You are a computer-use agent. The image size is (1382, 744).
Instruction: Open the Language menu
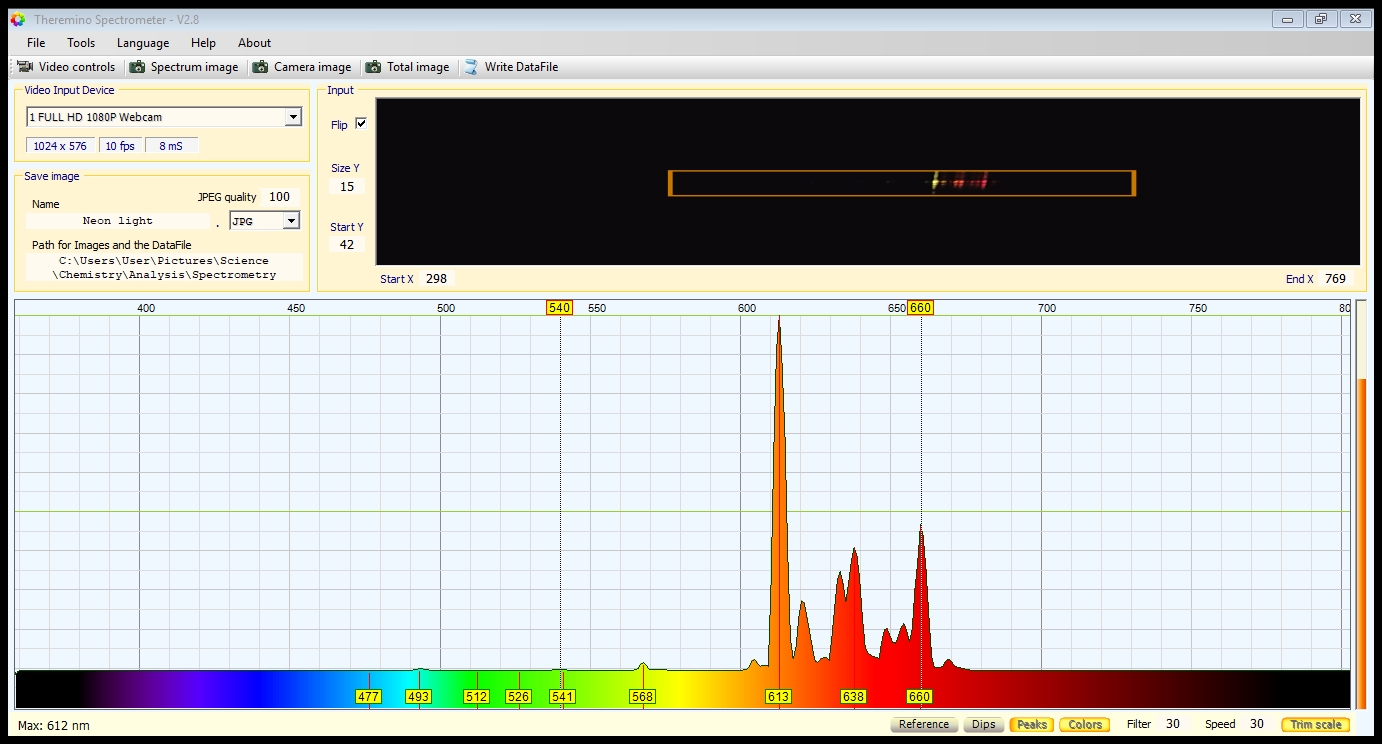(143, 43)
